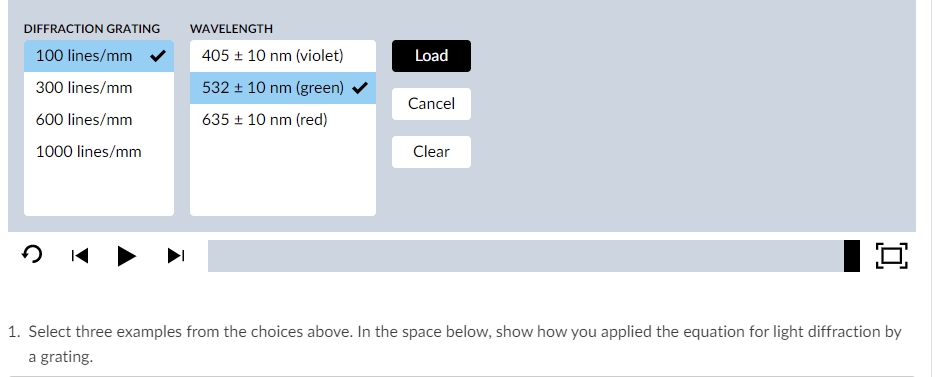Click the Clear button
The width and height of the screenshot is (935, 377).
431,152
